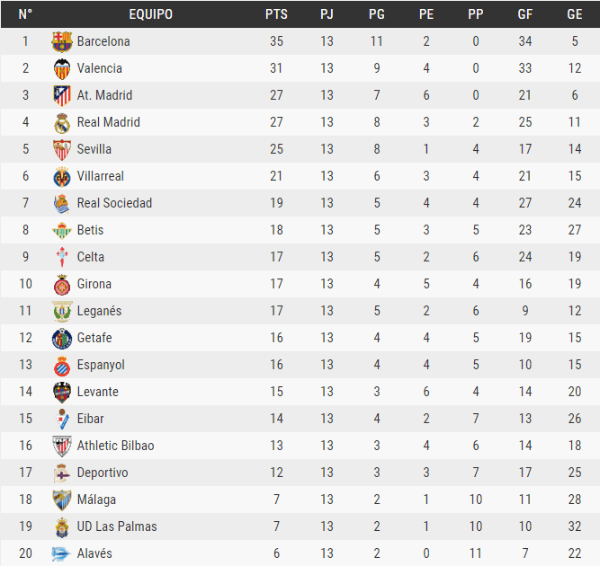Viewport: 600px width, 566px height.
Task: Click the Celta club crest icon
Action: tap(62, 258)
